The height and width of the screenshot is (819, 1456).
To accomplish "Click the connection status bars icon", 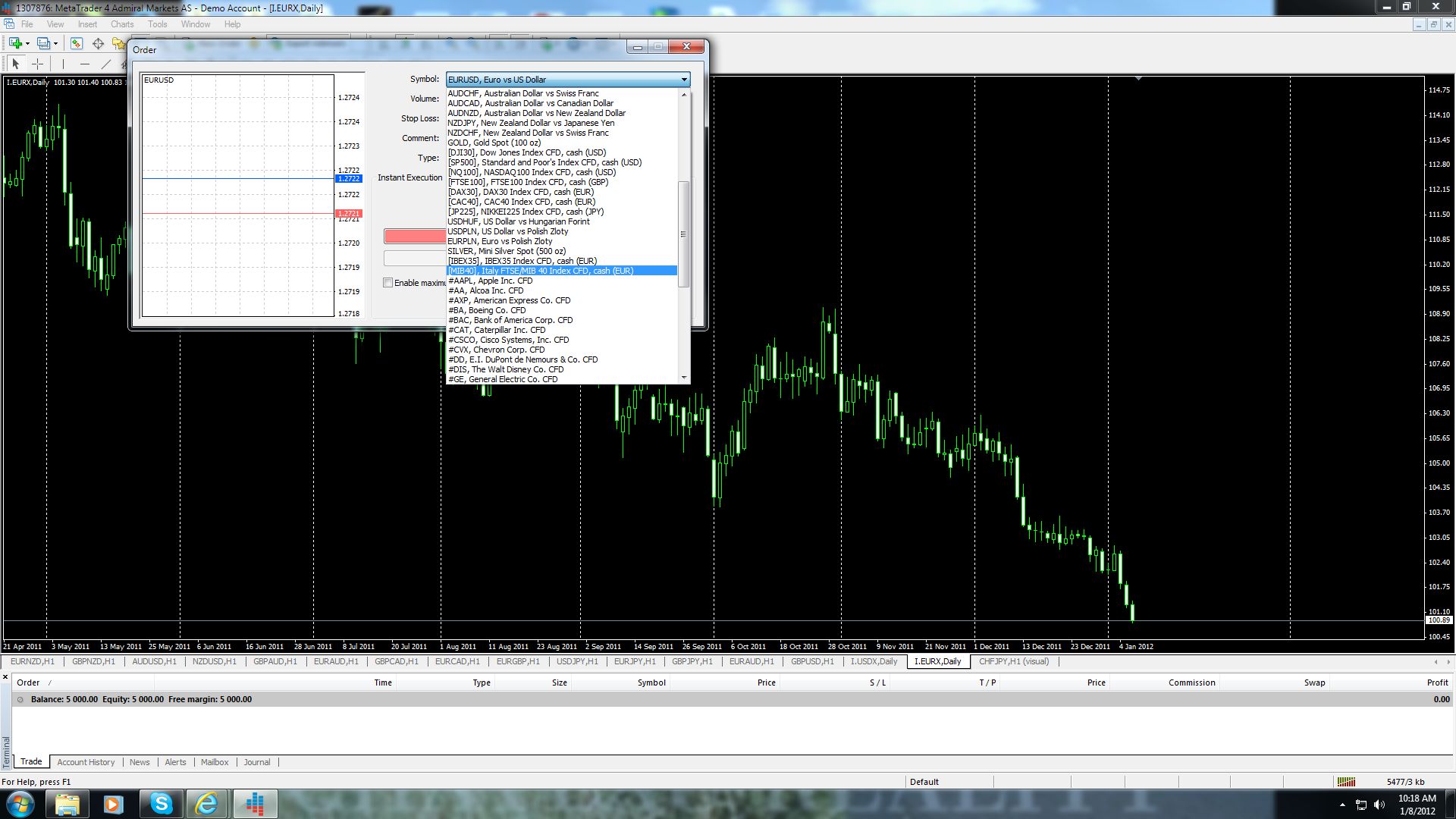I will (1346, 782).
